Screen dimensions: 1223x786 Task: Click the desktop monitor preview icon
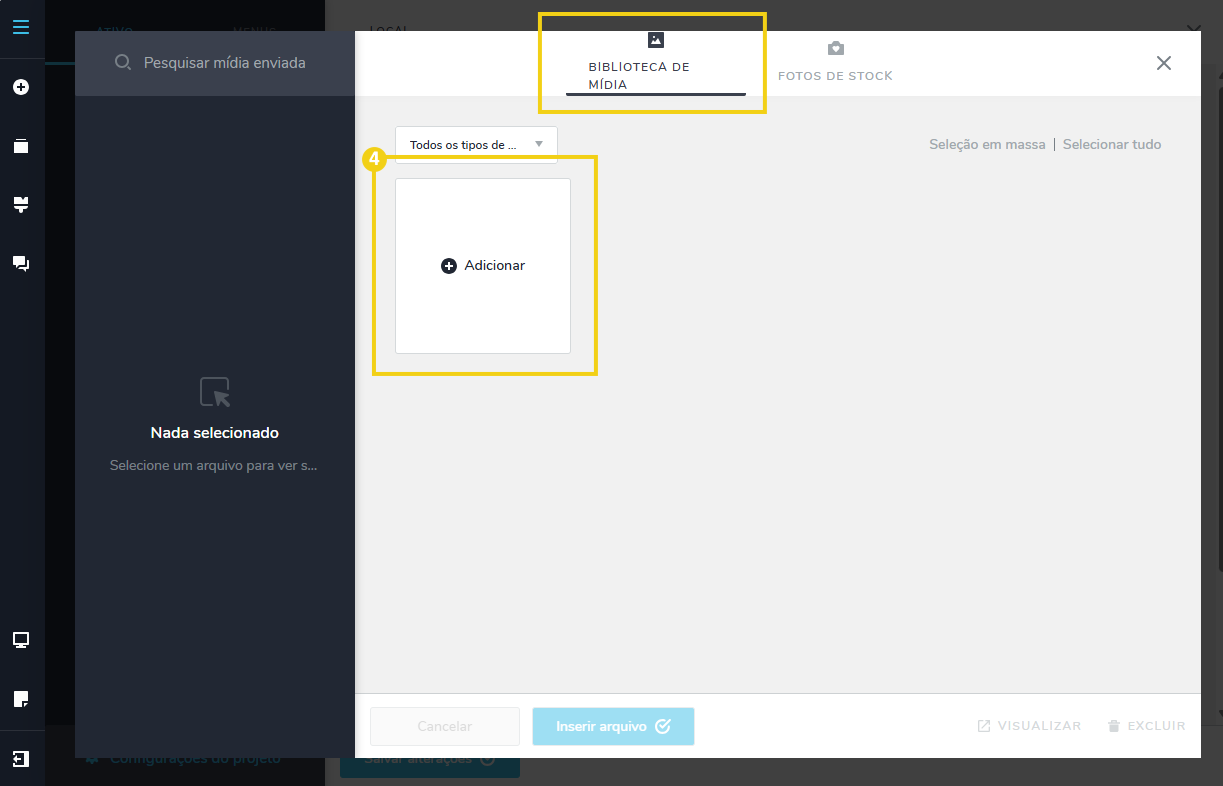21,640
